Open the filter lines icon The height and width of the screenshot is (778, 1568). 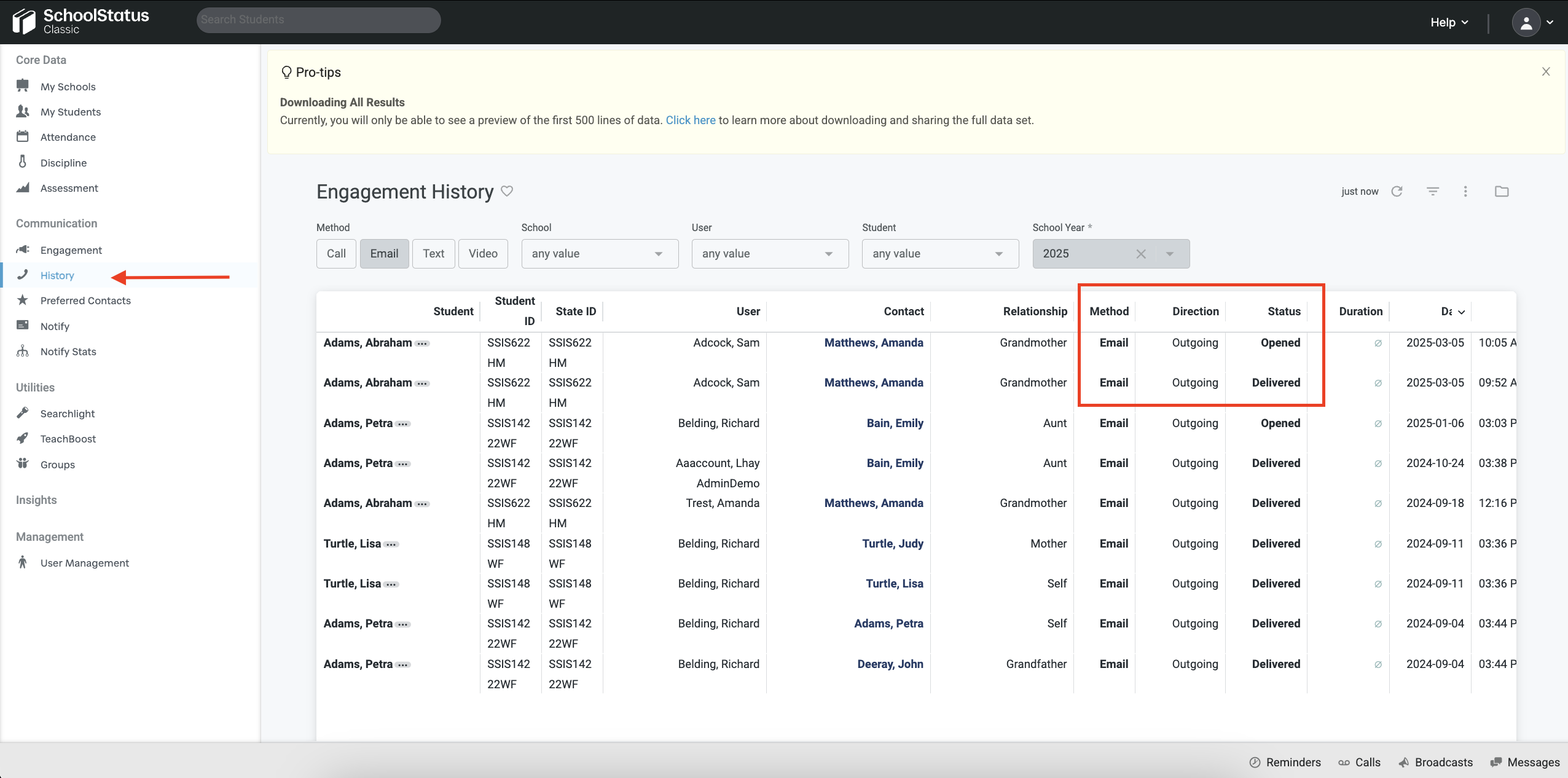[x=1433, y=191]
